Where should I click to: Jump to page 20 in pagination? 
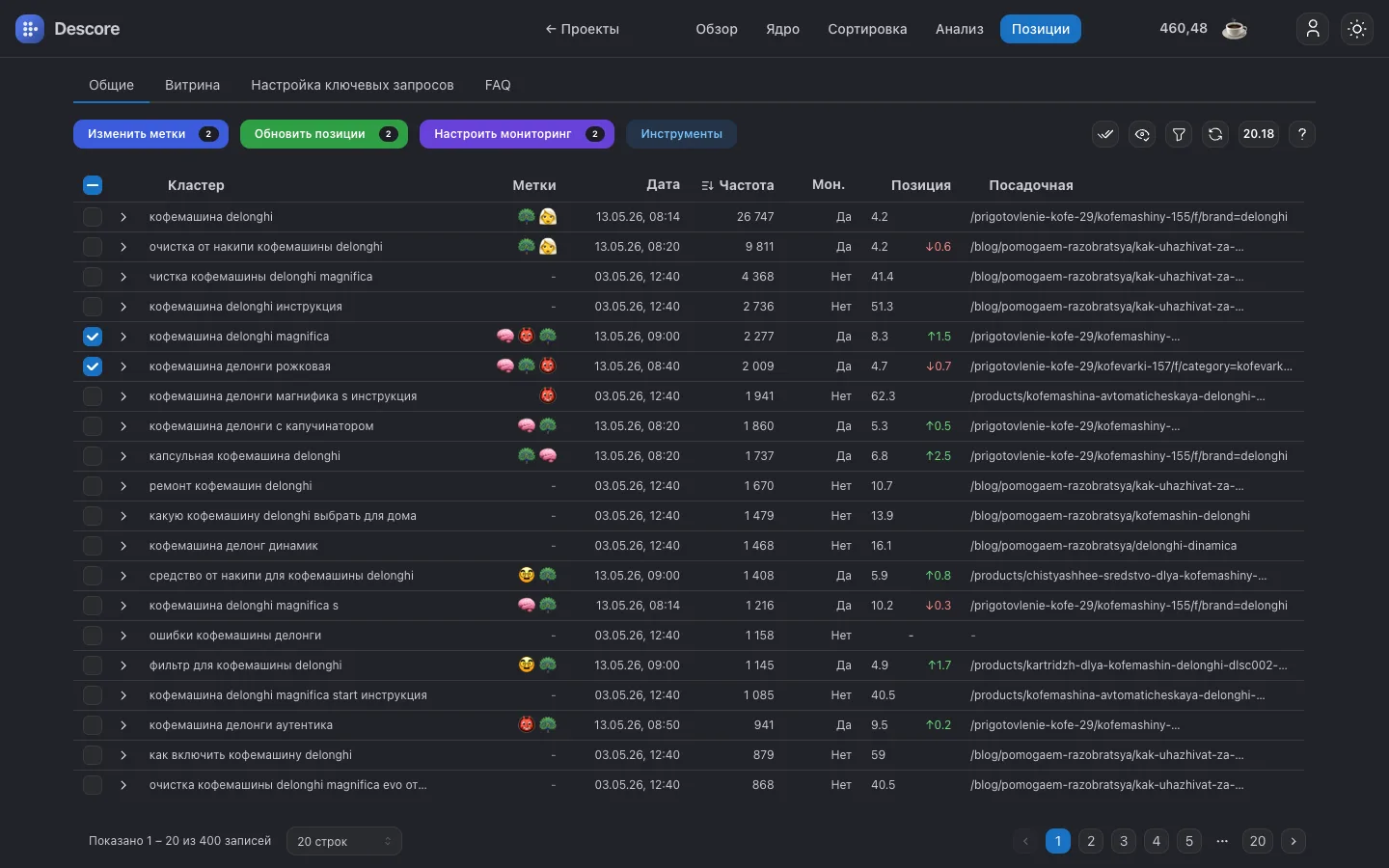click(1258, 841)
